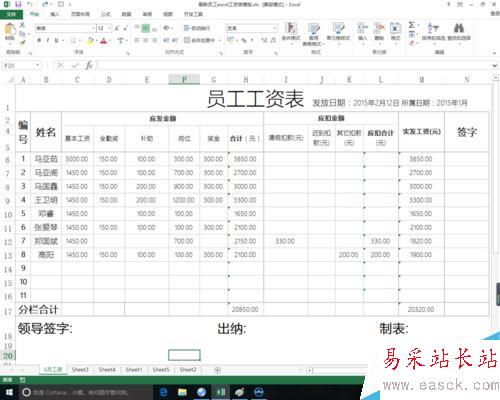Image resolution: width=500 pixels, height=400 pixels.
Task: Click the fill color paint bucket swatch
Action: pyautogui.click(x=90, y=41)
